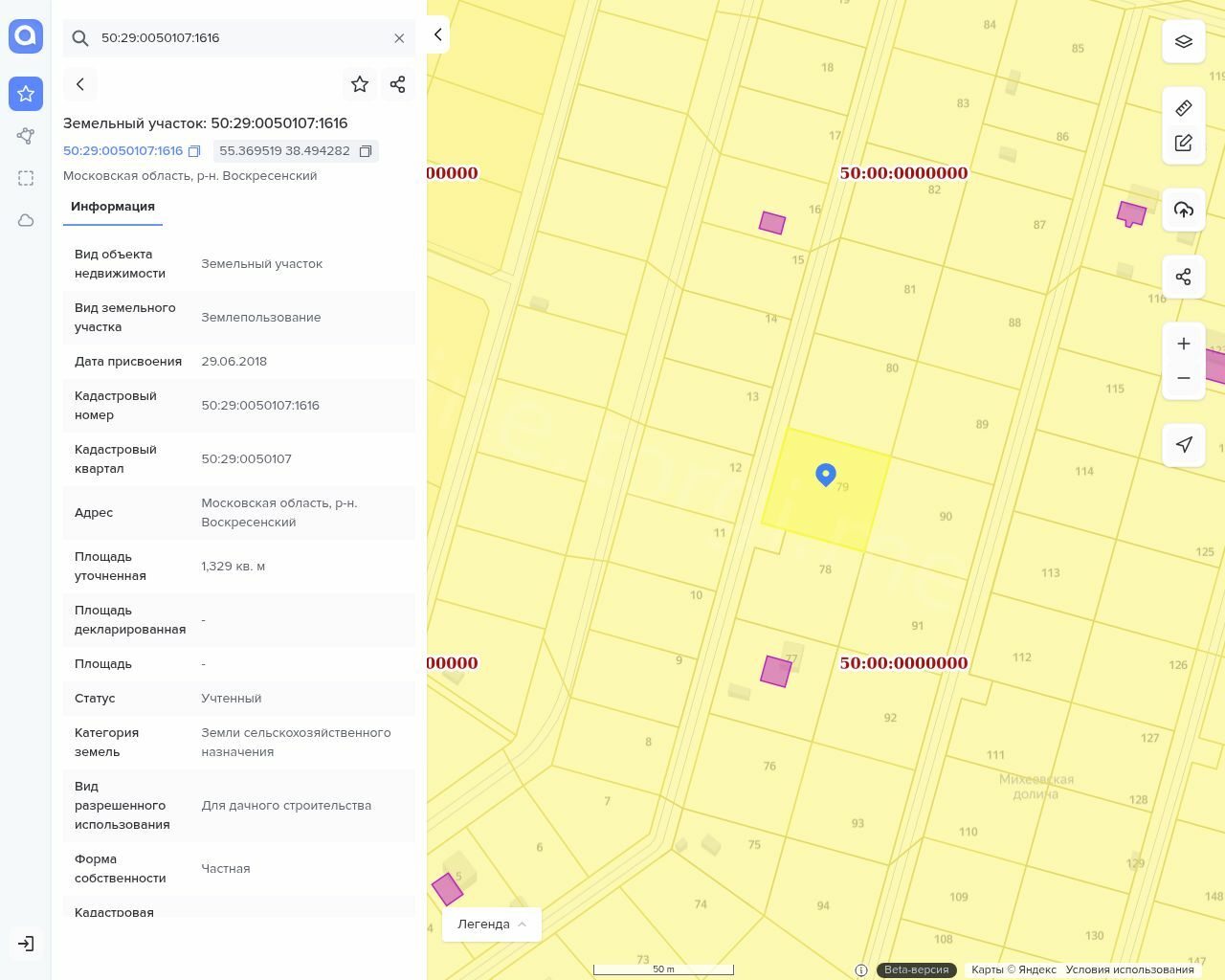Open the map layers panel
Screen dimensions: 1225x980
coord(1183,42)
